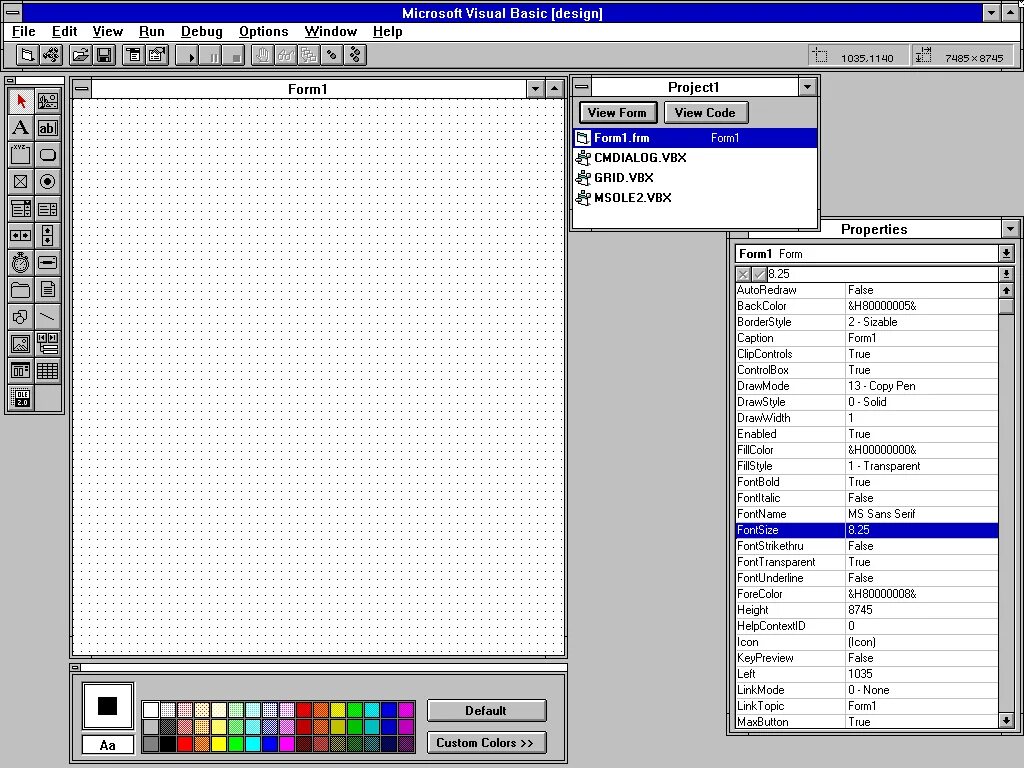Select the vertical scroll bar tool
Viewport: 1024px width, 768px height.
[x=48, y=236]
